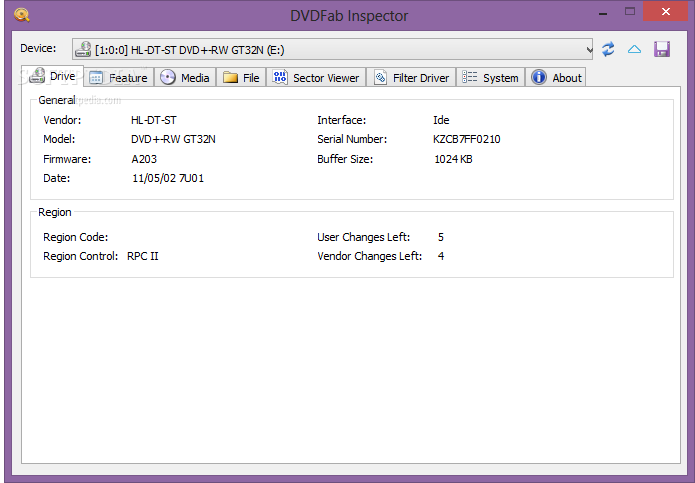
Task: Select firmware value A203
Action: pyautogui.click(x=144, y=159)
